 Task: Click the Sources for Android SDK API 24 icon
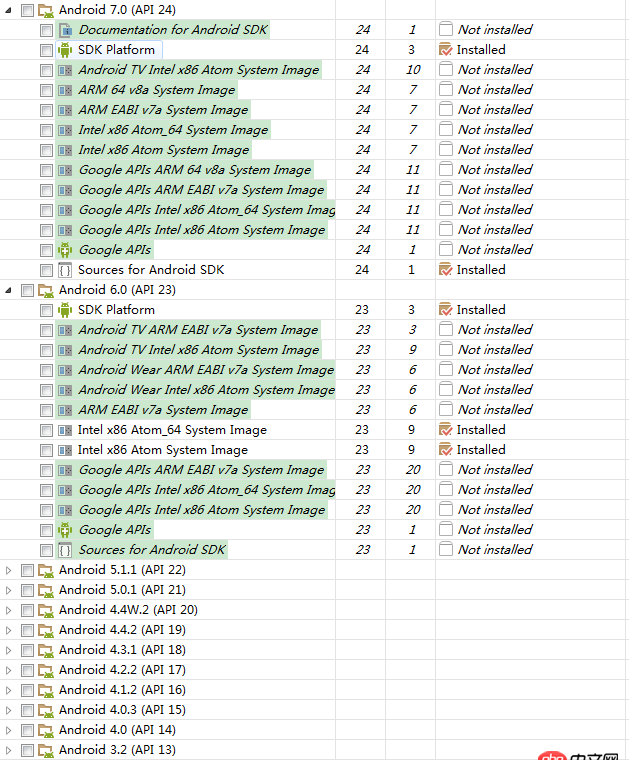[x=65, y=270]
